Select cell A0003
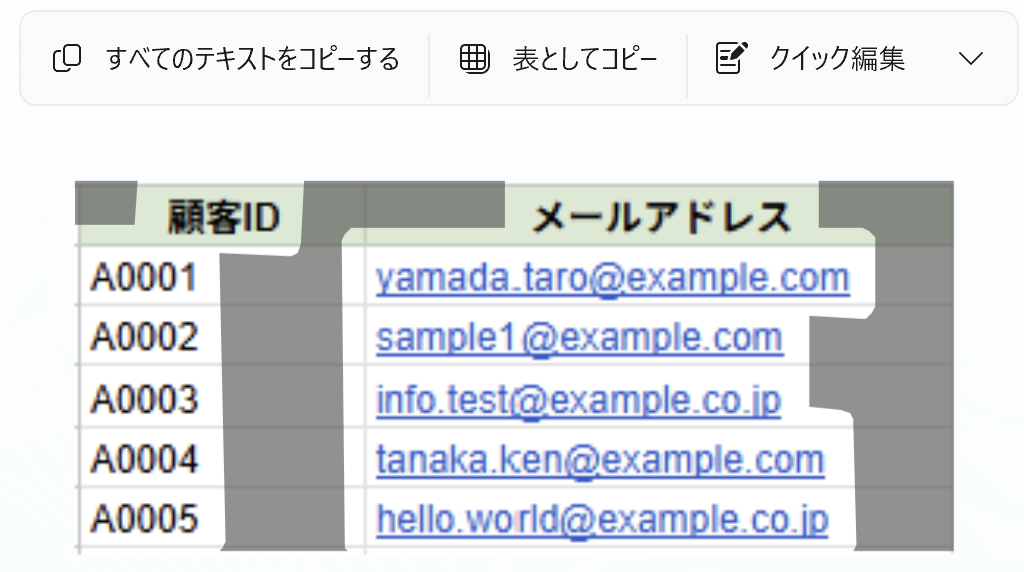This screenshot has height=572, width=1024. [144, 398]
